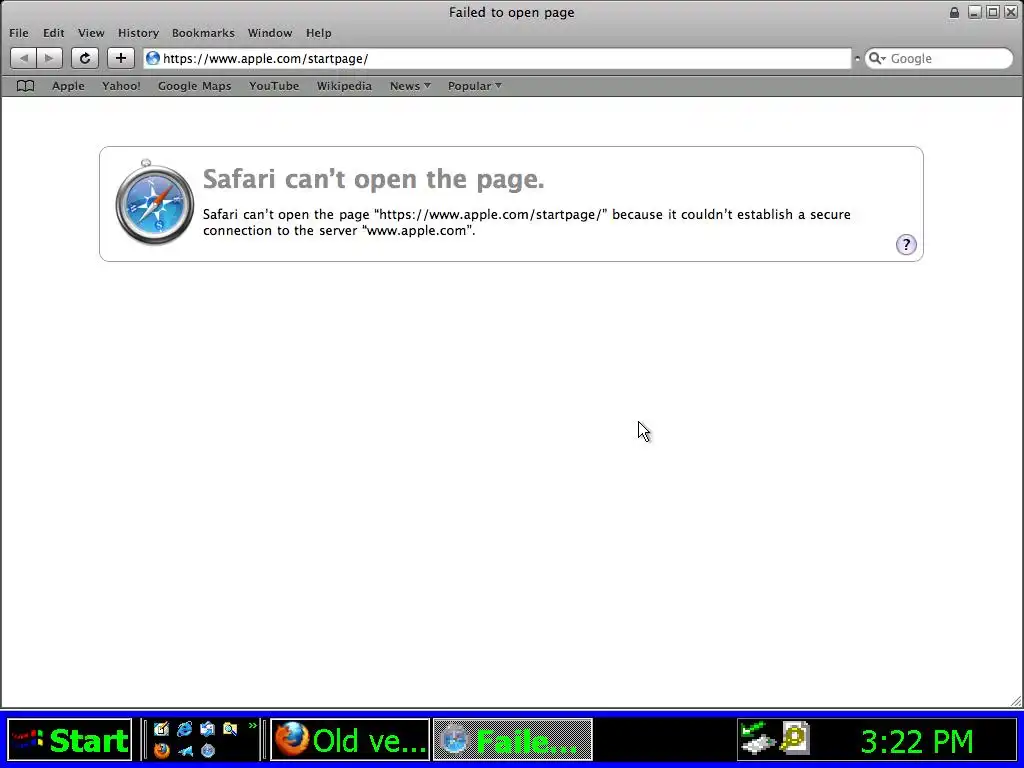Viewport: 1024px width, 768px height.
Task: Click the Safari compass logo in the error box
Action: 154,202
